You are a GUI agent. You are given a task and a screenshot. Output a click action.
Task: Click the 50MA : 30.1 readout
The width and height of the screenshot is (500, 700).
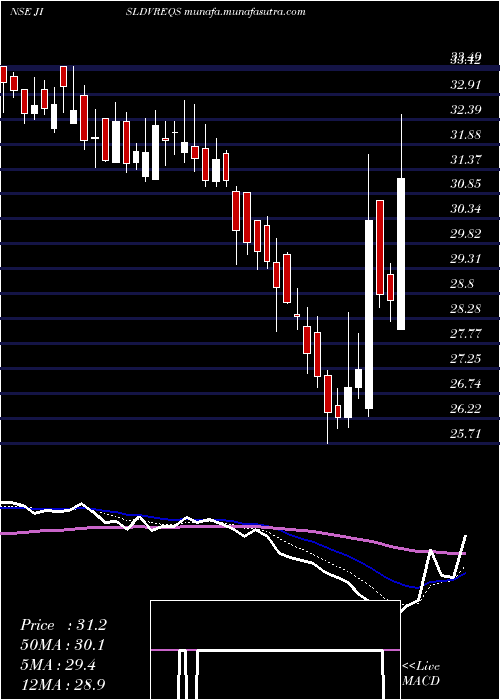pos(63,645)
